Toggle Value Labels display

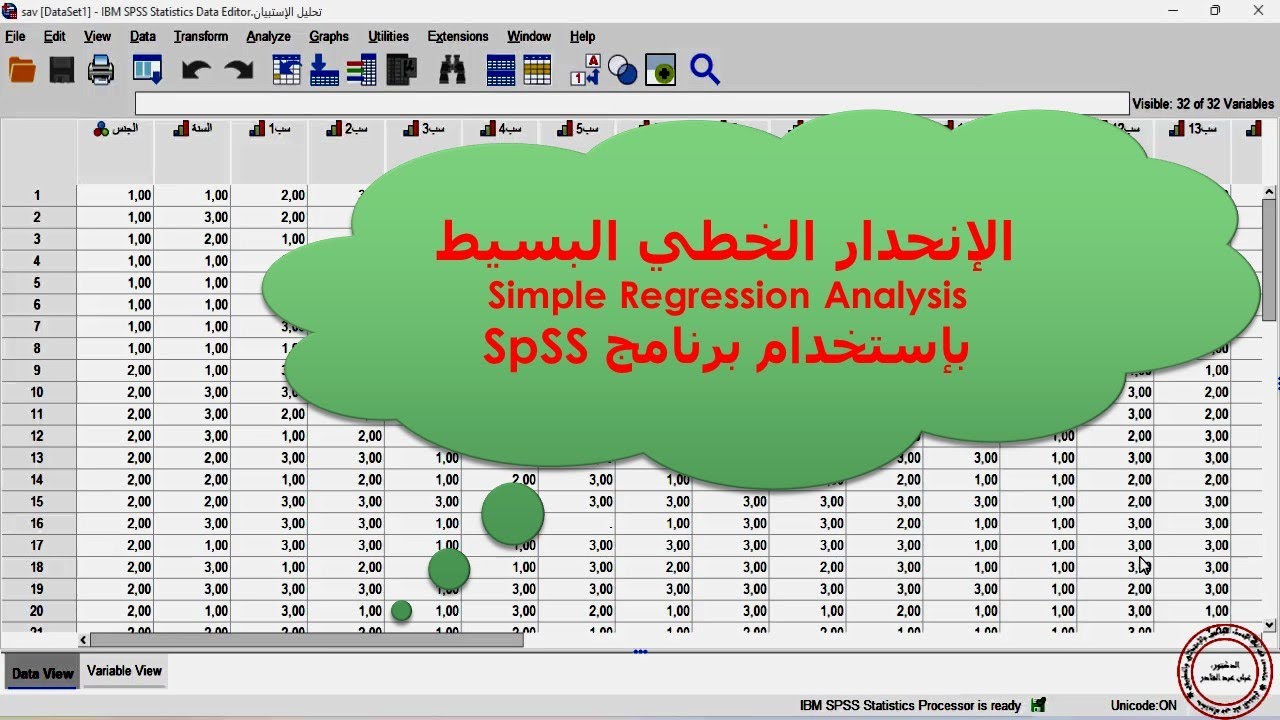point(585,70)
